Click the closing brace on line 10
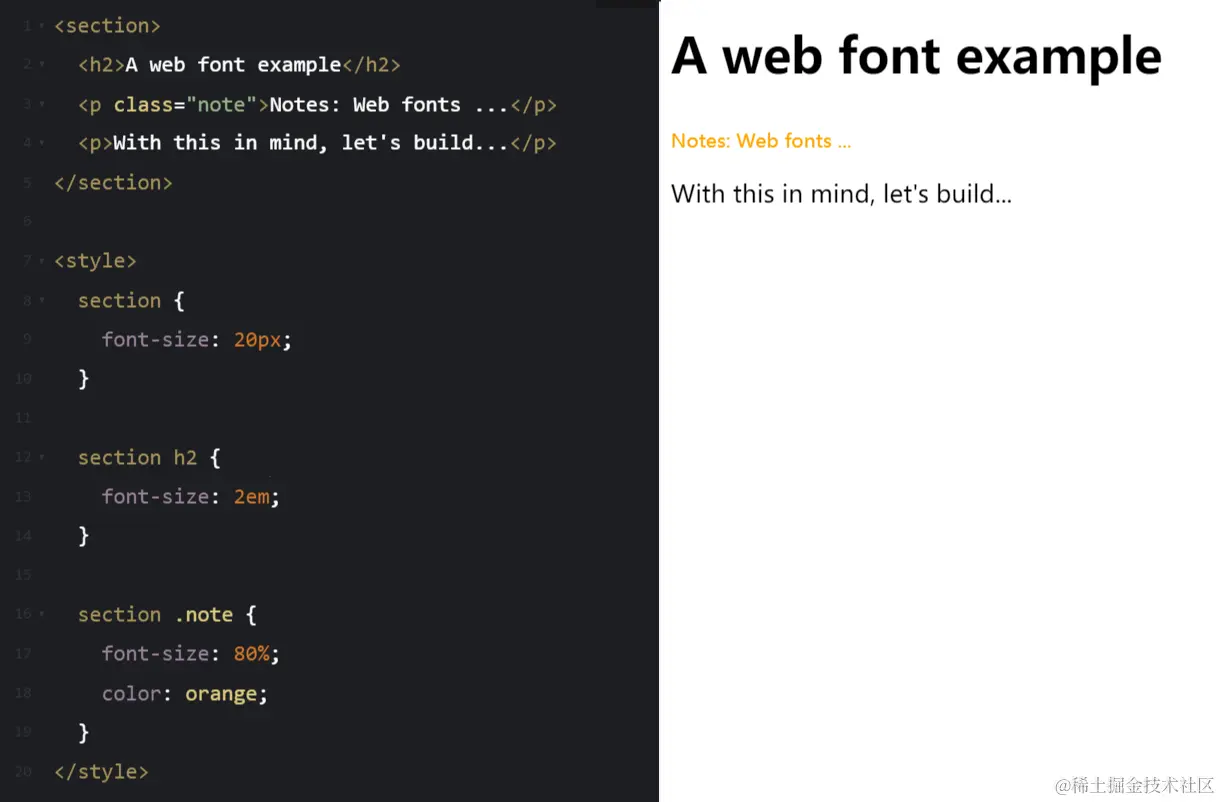This screenshot has width=1221, height=802. [84, 379]
